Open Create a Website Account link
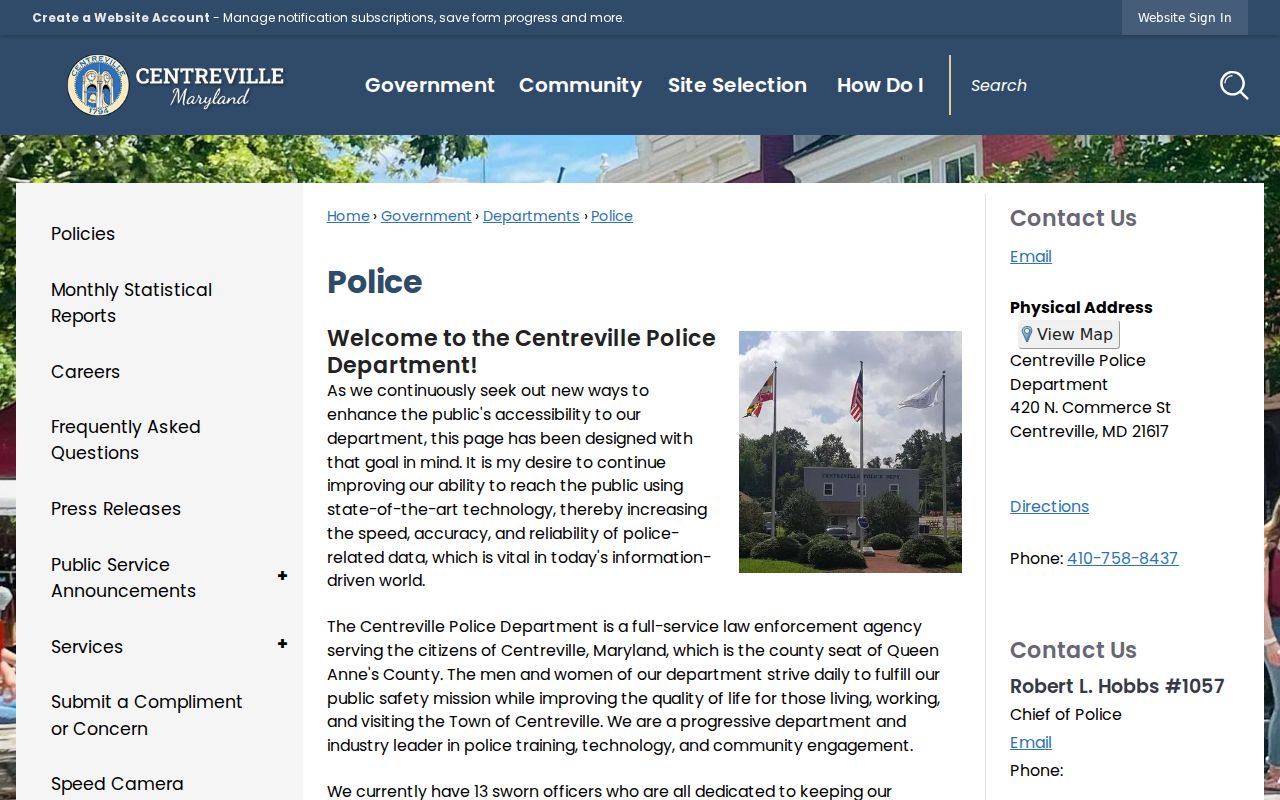1280x800 pixels. 121,17
